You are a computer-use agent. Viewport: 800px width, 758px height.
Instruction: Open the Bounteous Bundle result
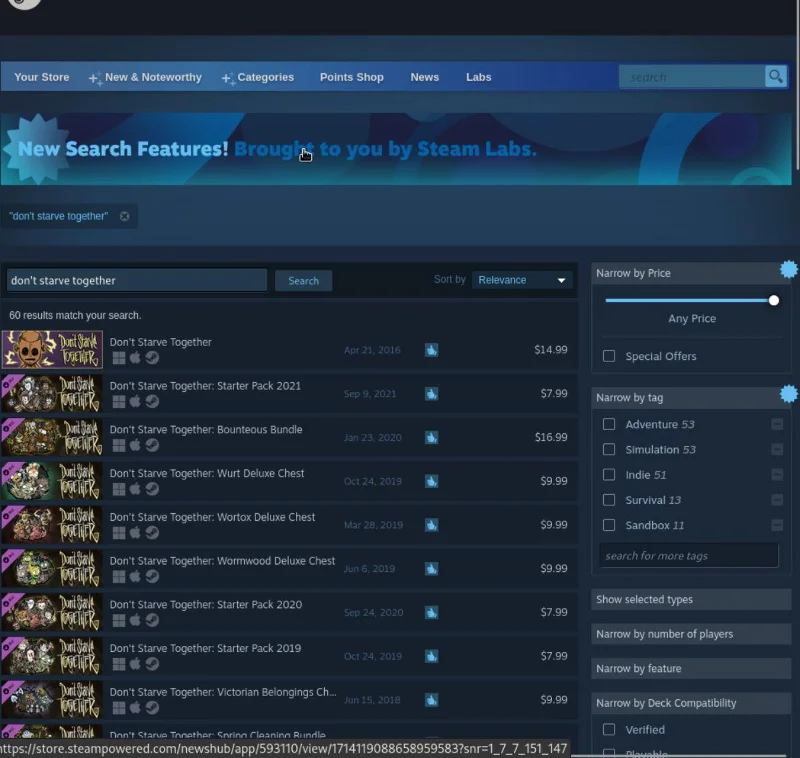pyautogui.click(x=289, y=438)
